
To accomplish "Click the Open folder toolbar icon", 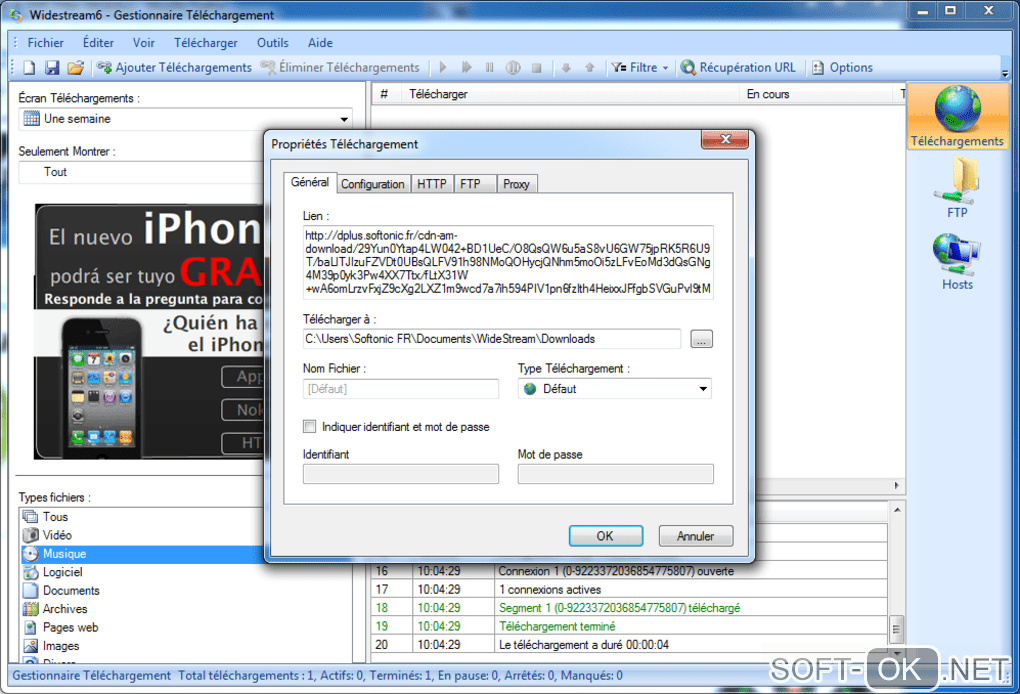I will (75, 68).
